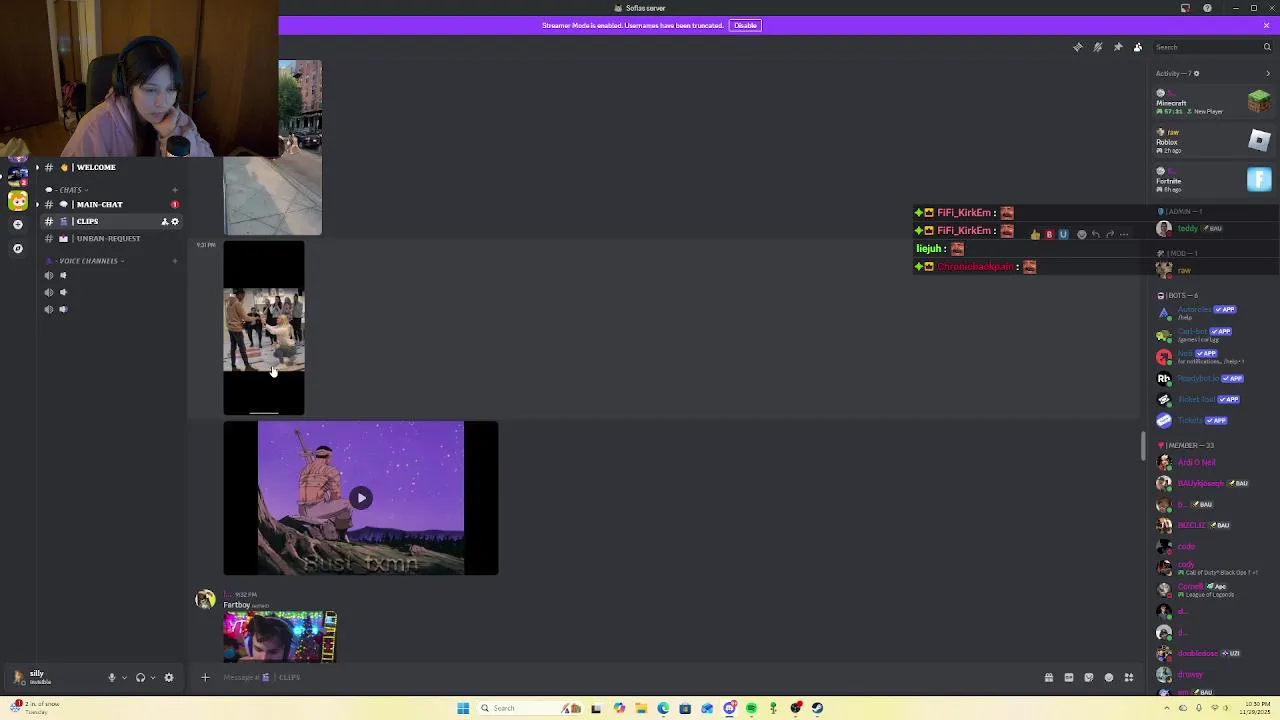The image size is (1280, 720).
Task: Add a channel to the CHATS category
Action: (x=174, y=190)
